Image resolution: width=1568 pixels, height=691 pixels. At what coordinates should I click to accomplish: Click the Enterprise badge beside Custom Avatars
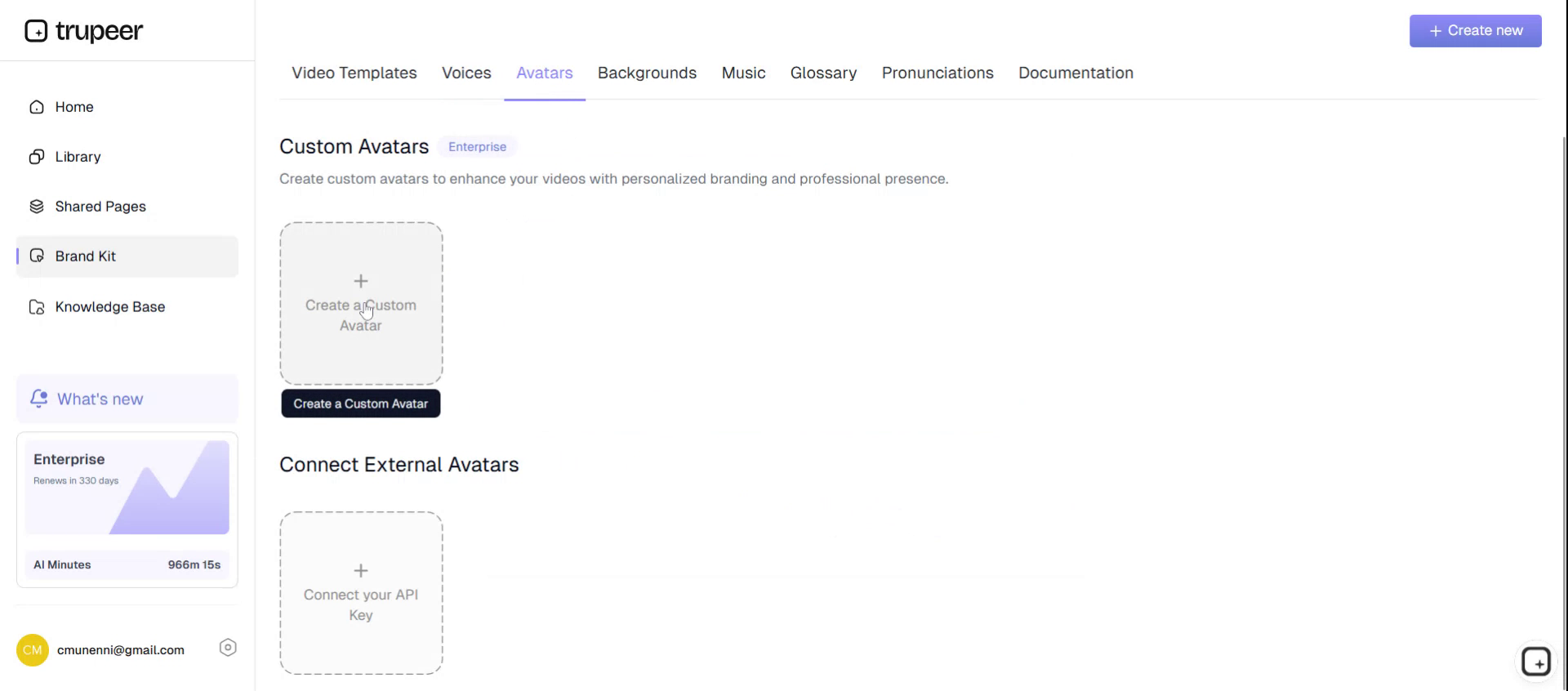[477, 147]
